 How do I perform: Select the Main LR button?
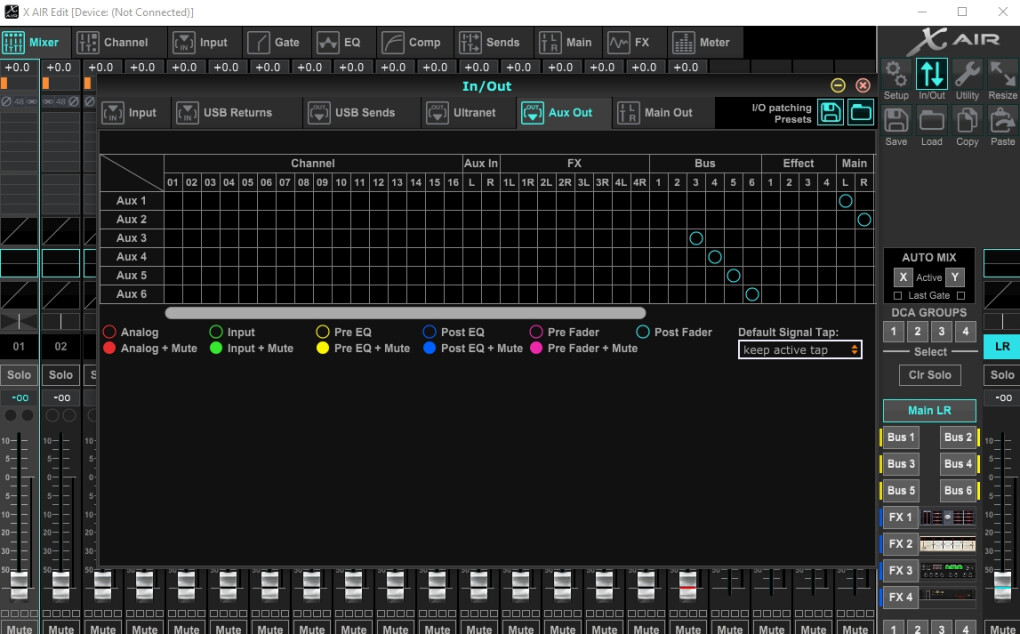click(x=929, y=410)
